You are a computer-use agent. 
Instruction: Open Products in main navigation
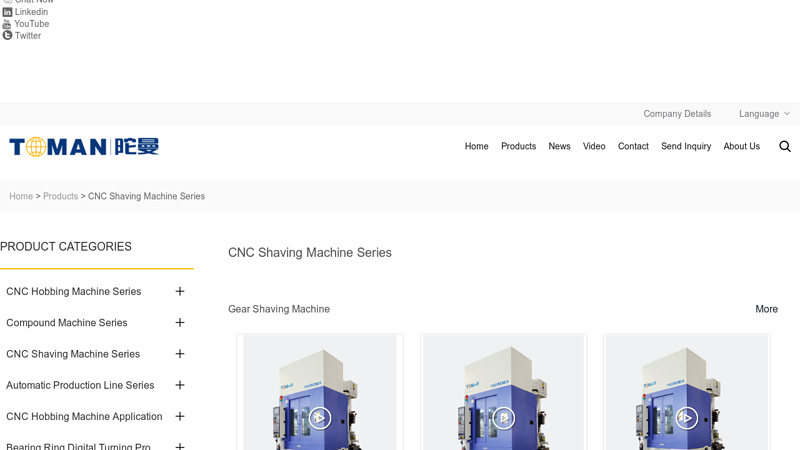[518, 146]
